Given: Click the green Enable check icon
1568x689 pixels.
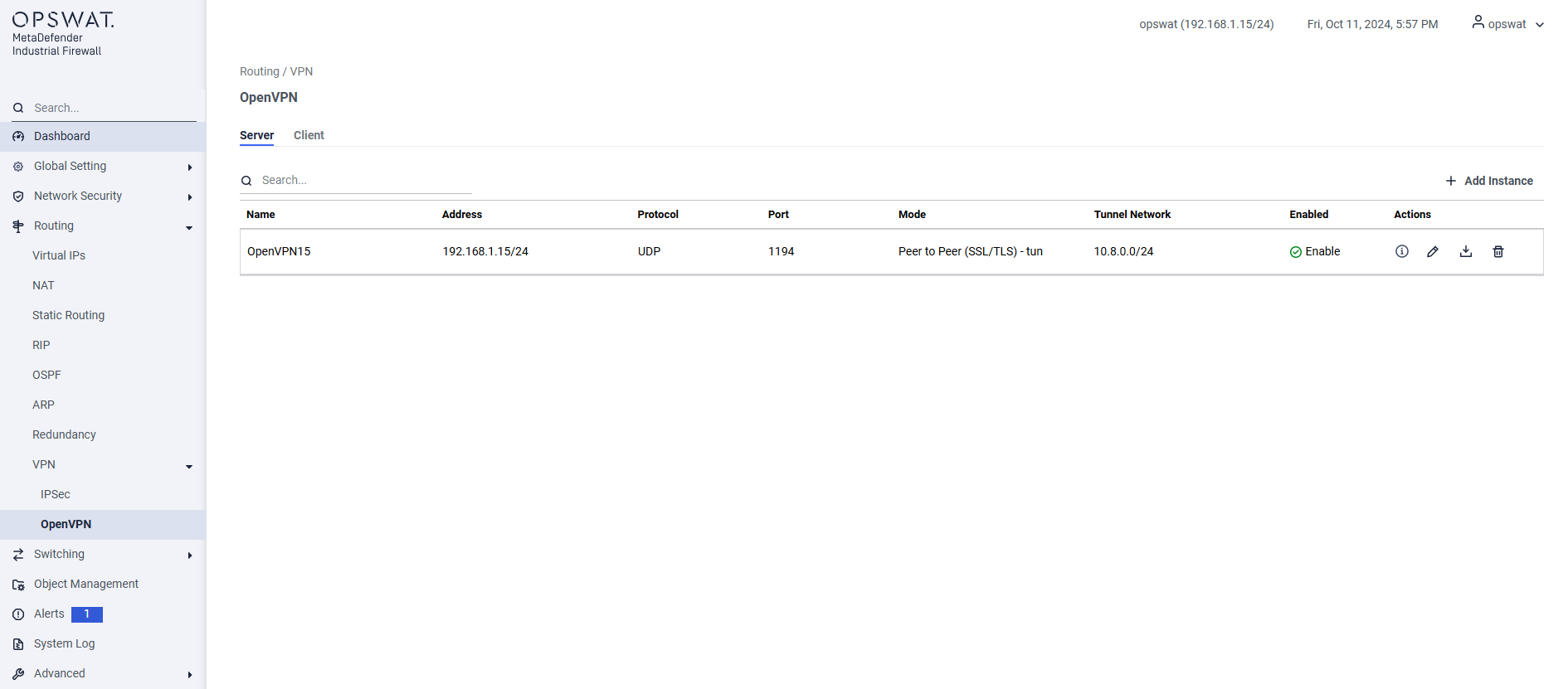Looking at the screenshot, I should [x=1296, y=252].
